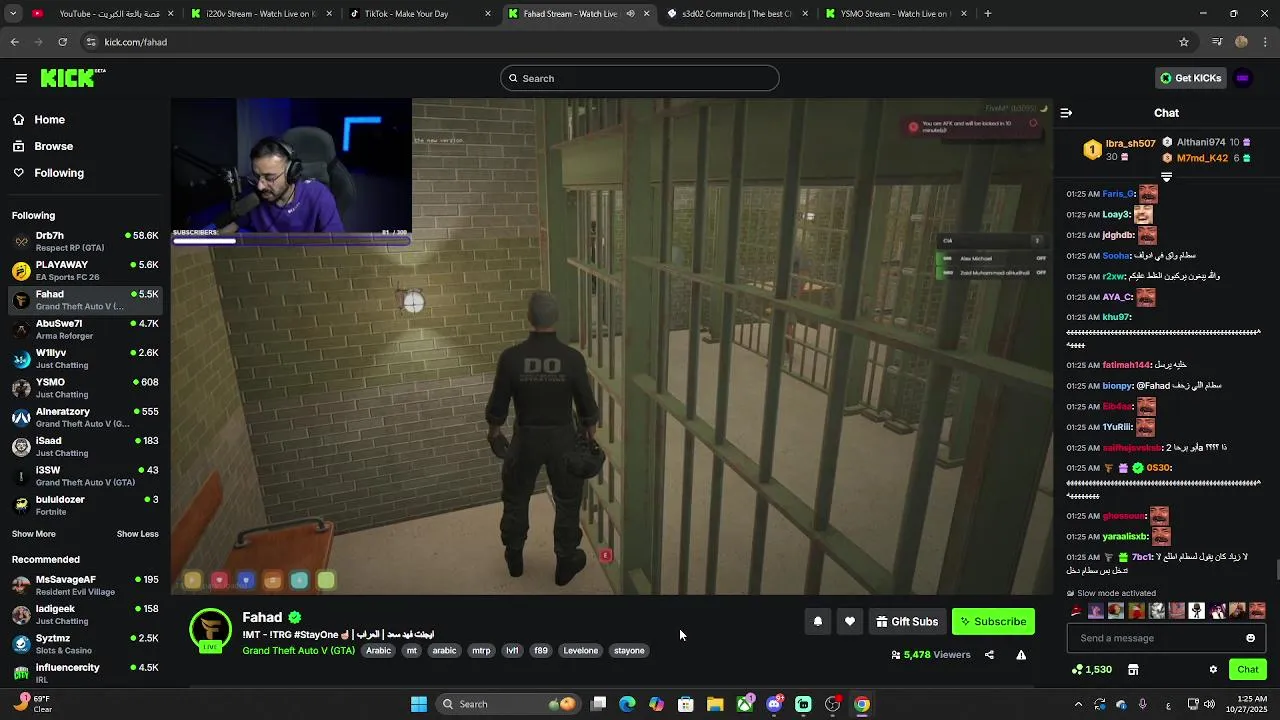The width and height of the screenshot is (1280, 720).
Task: Collapse Following list with Show Less
Action: (x=138, y=534)
